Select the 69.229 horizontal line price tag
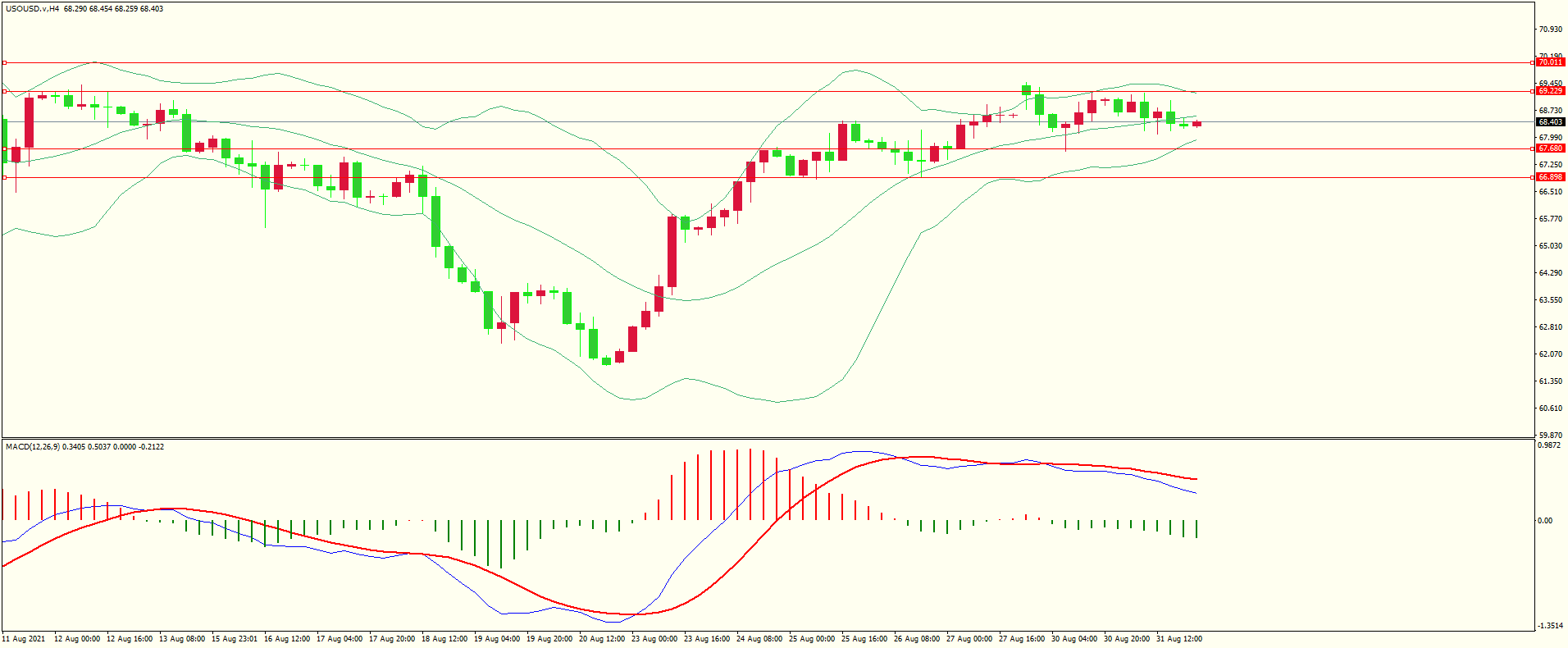The image size is (1568, 648). 1550,91
